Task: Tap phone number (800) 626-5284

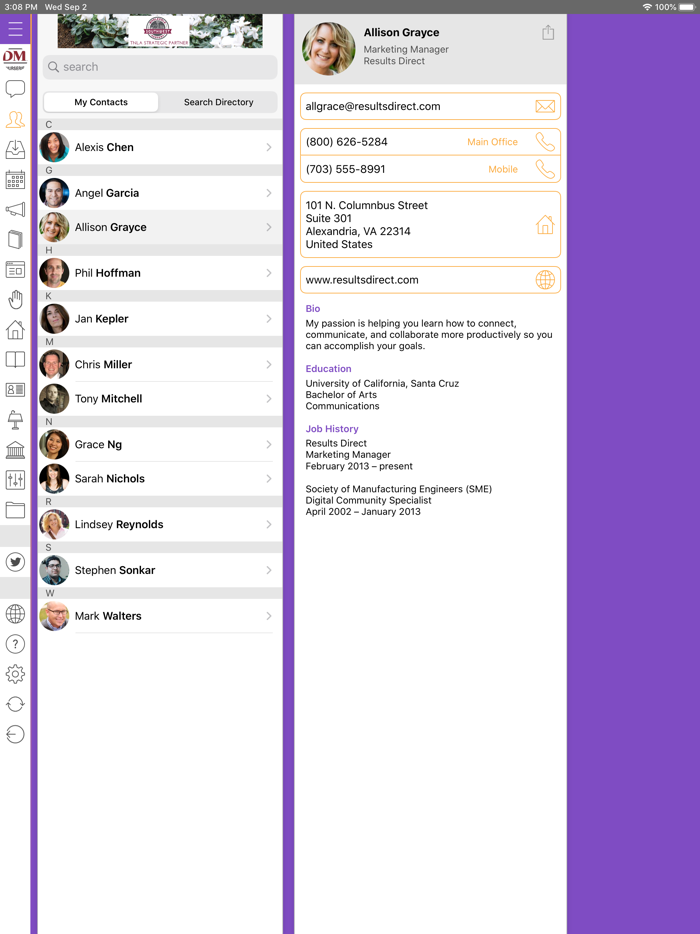Action: [346, 142]
